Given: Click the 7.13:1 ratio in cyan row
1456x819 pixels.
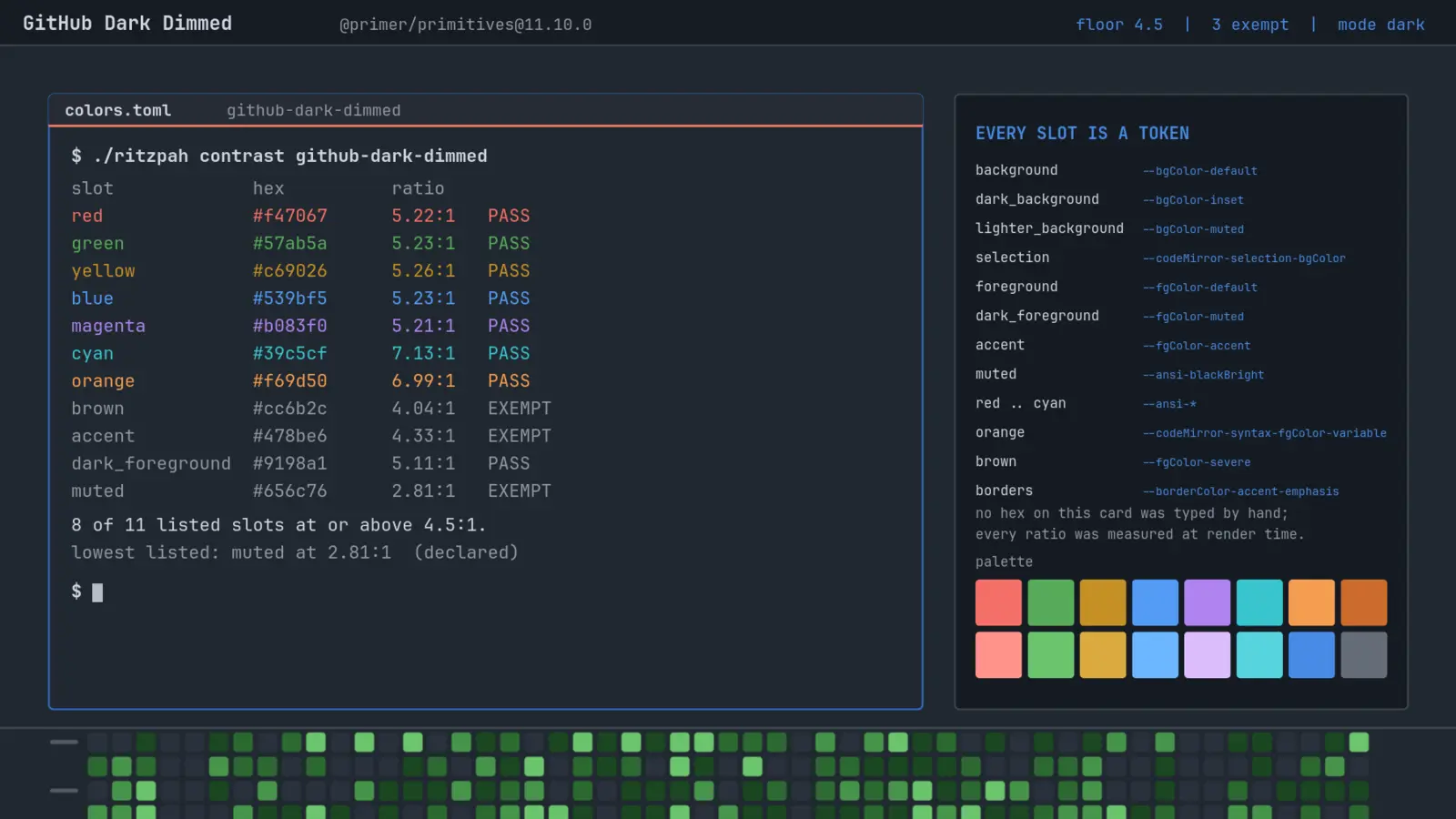Looking at the screenshot, I should click(423, 353).
